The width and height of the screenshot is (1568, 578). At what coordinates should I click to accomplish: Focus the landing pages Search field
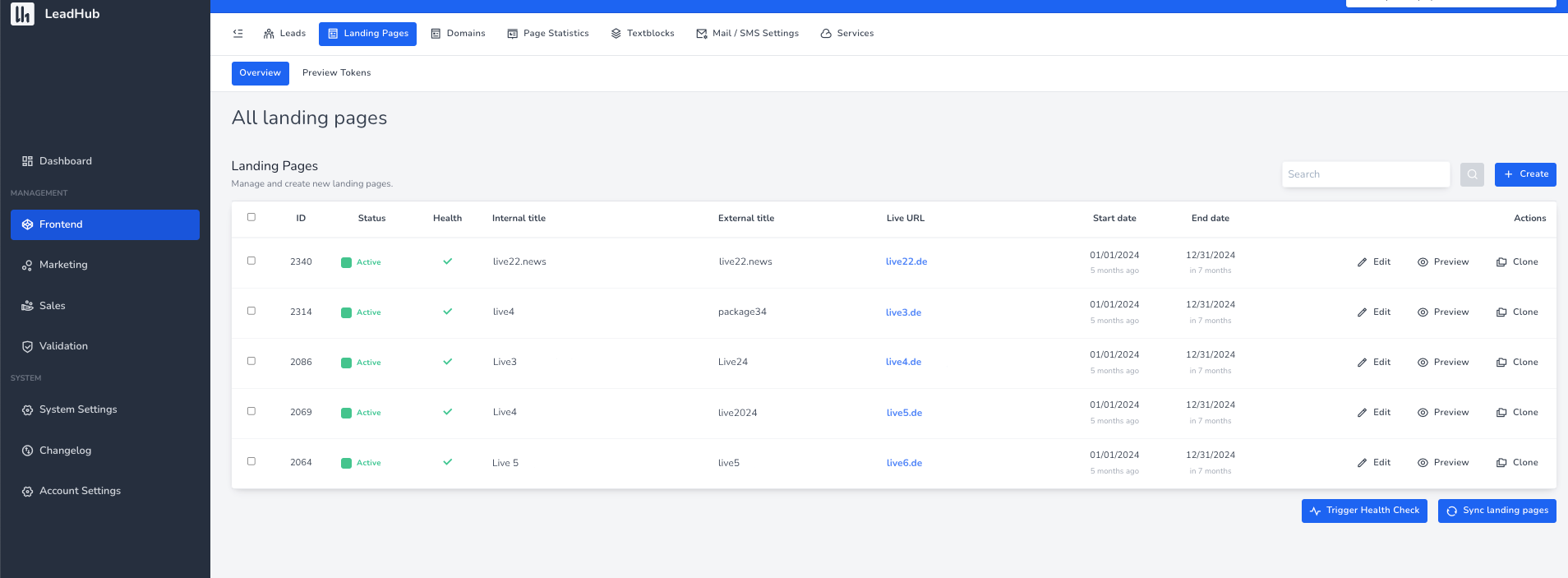[1365, 174]
